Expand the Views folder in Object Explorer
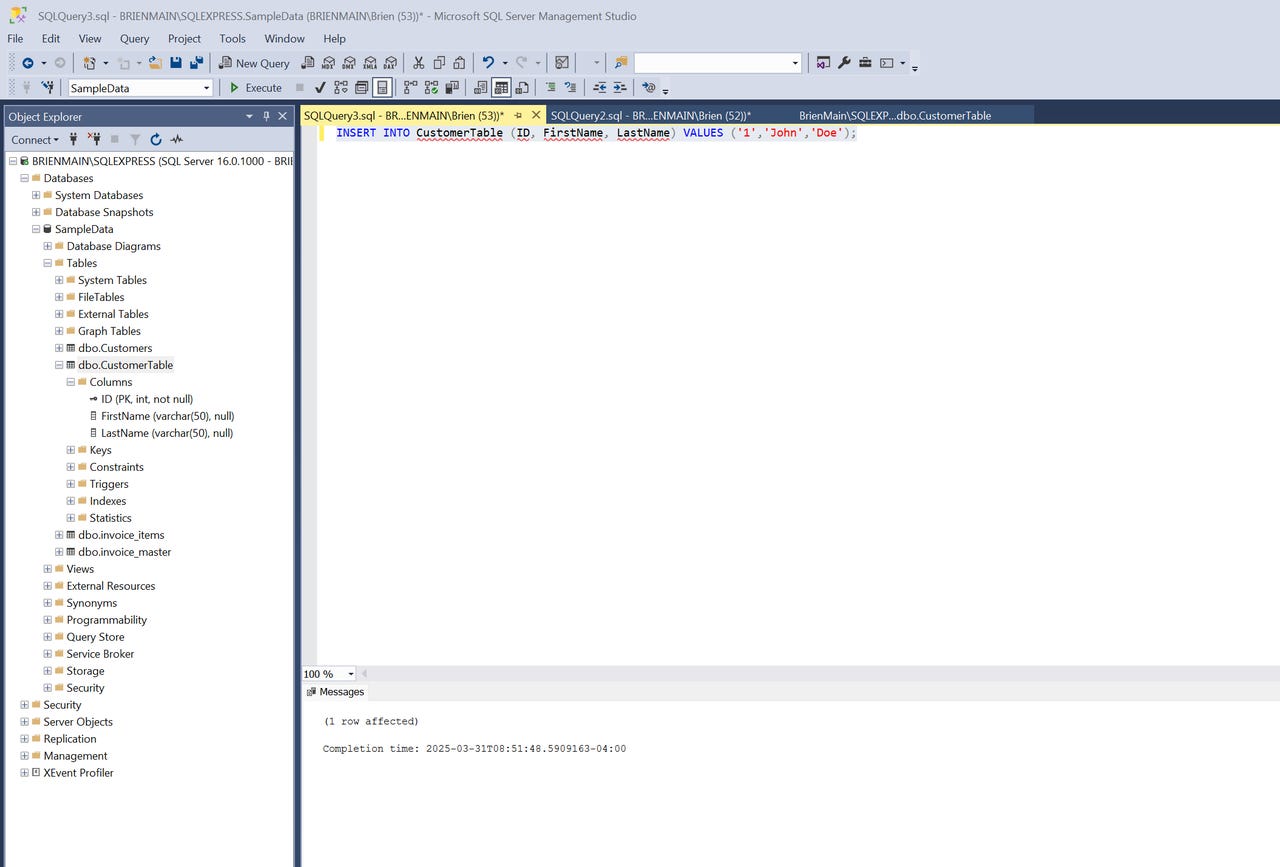The image size is (1280, 867). [47, 569]
